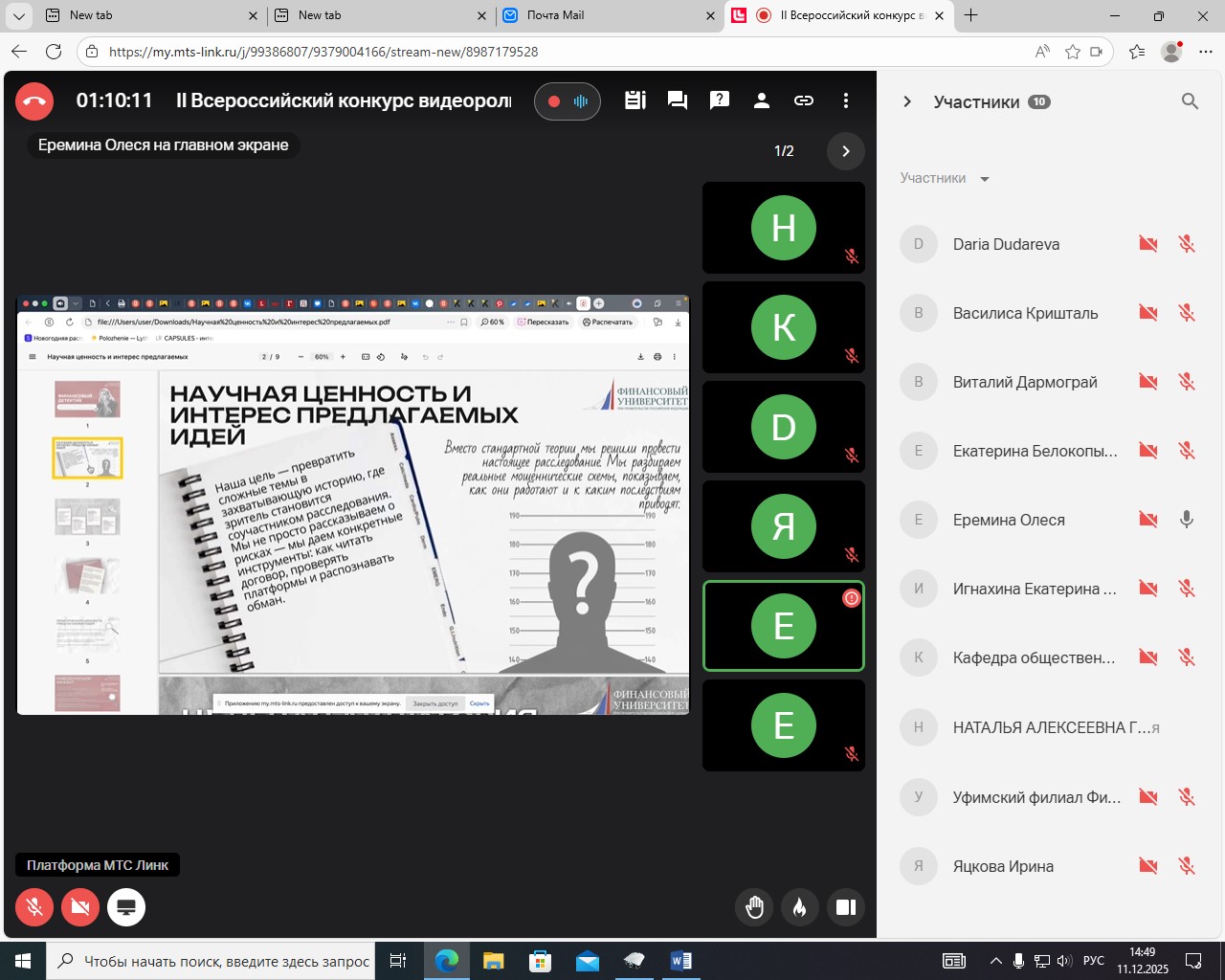1225x980 pixels.
Task: Open the chat messages icon
Action: pos(678,100)
